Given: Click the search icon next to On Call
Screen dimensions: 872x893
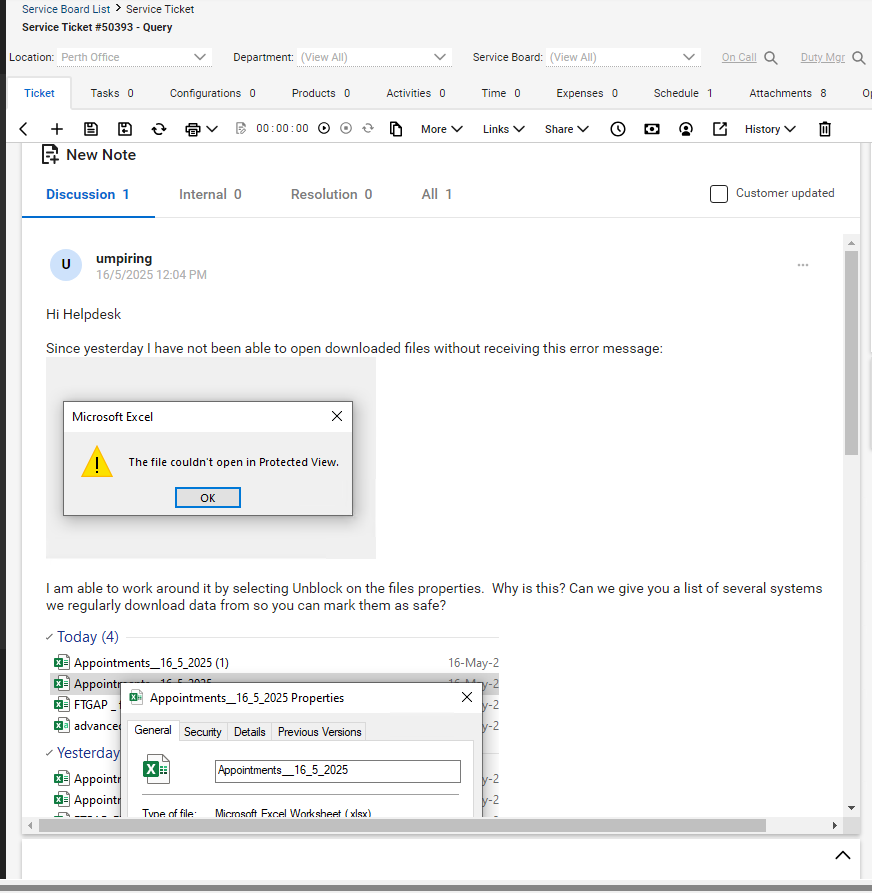Looking at the screenshot, I should click(x=771, y=58).
